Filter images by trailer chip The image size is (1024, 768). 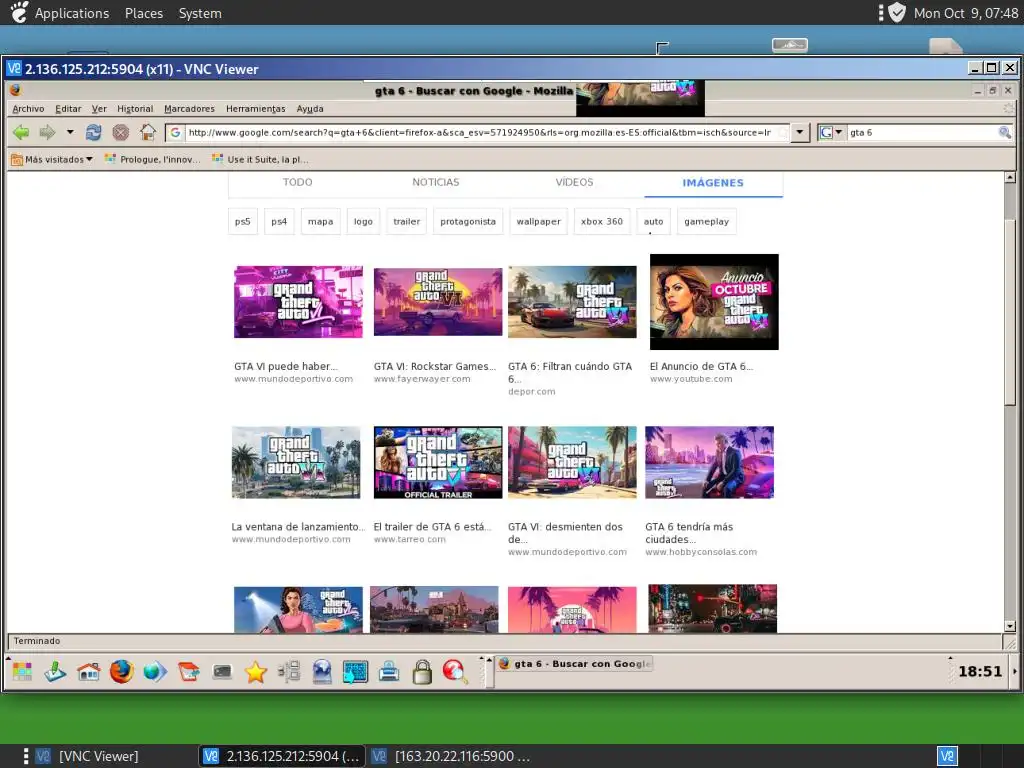(x=406, y=221)
